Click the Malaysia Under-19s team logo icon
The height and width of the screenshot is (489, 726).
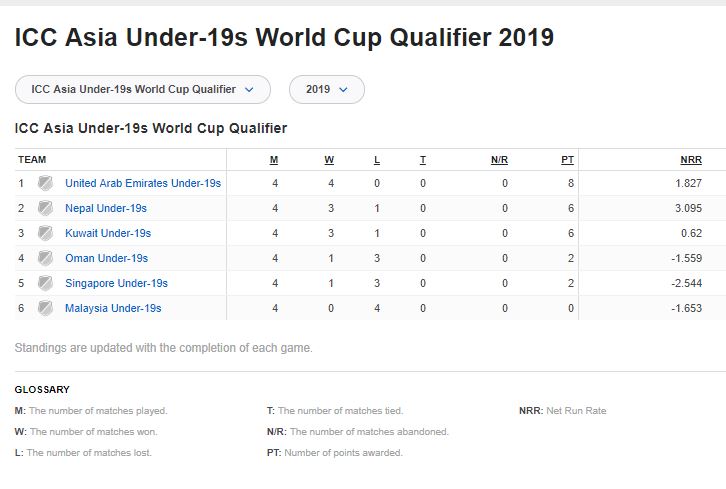[45, 308]
